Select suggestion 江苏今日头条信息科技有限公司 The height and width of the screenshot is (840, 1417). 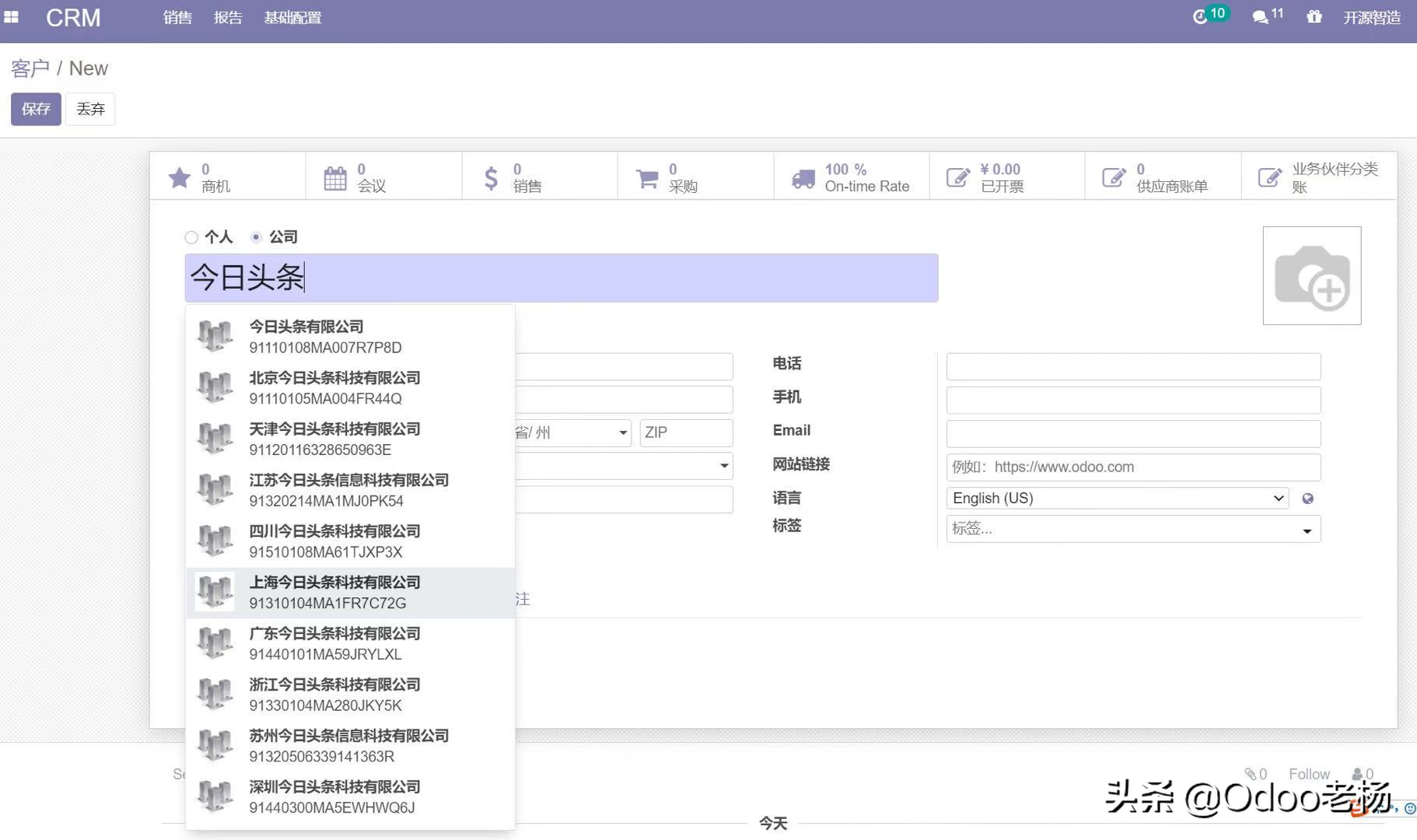click(x=350, y=490)
